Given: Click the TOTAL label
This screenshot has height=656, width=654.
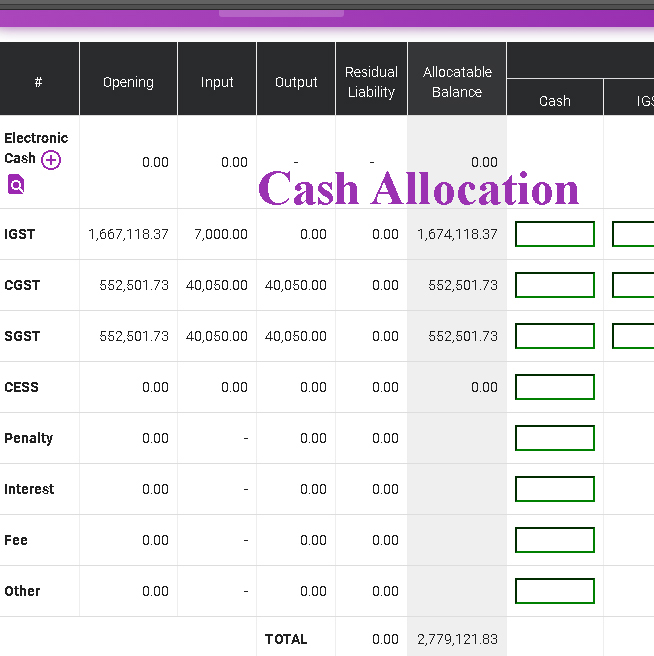Looking at the screenshot, I should 286,639.
